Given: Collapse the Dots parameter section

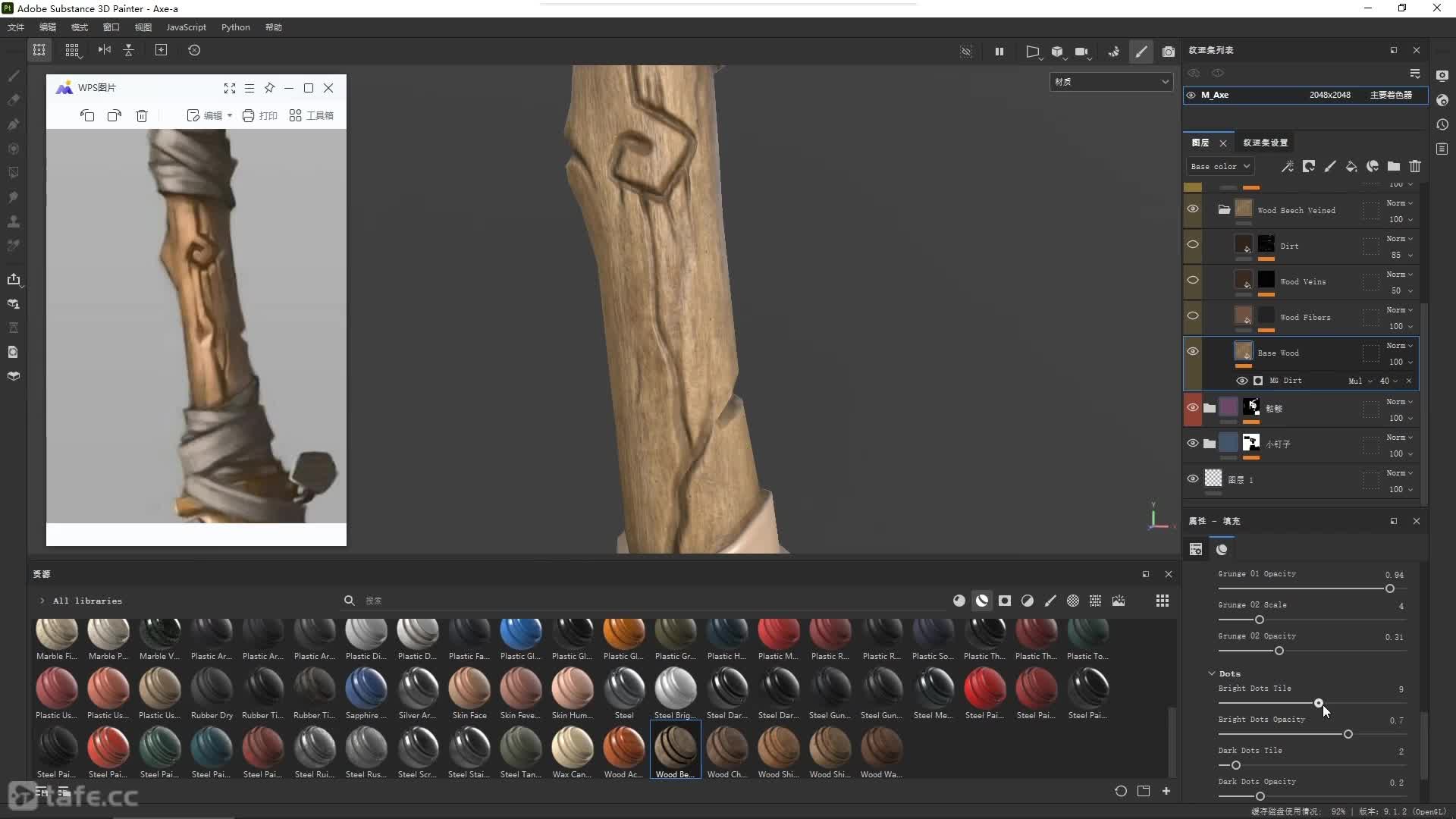Looking at the screenshot, I should point(1212,673).
